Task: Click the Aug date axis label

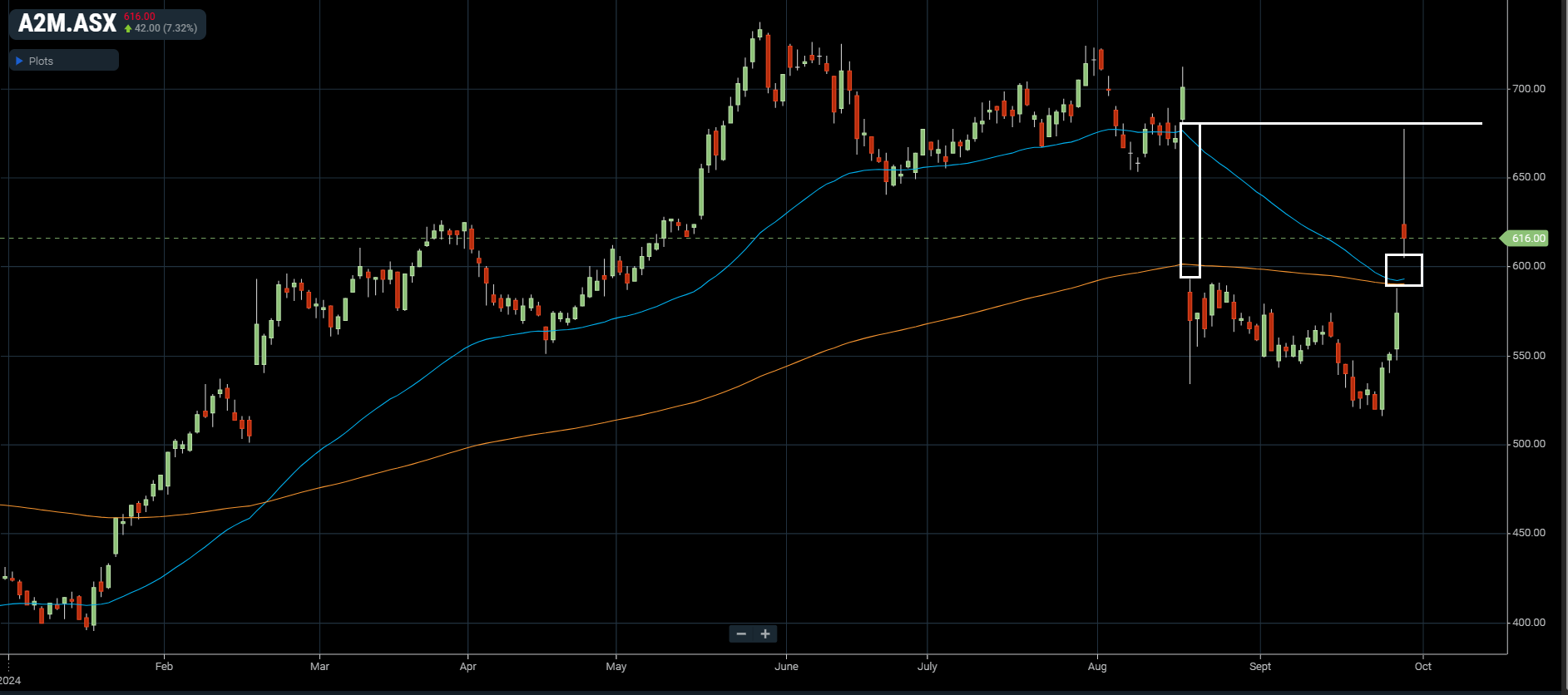Action: pyautogui.click(x=1097, y=667)
